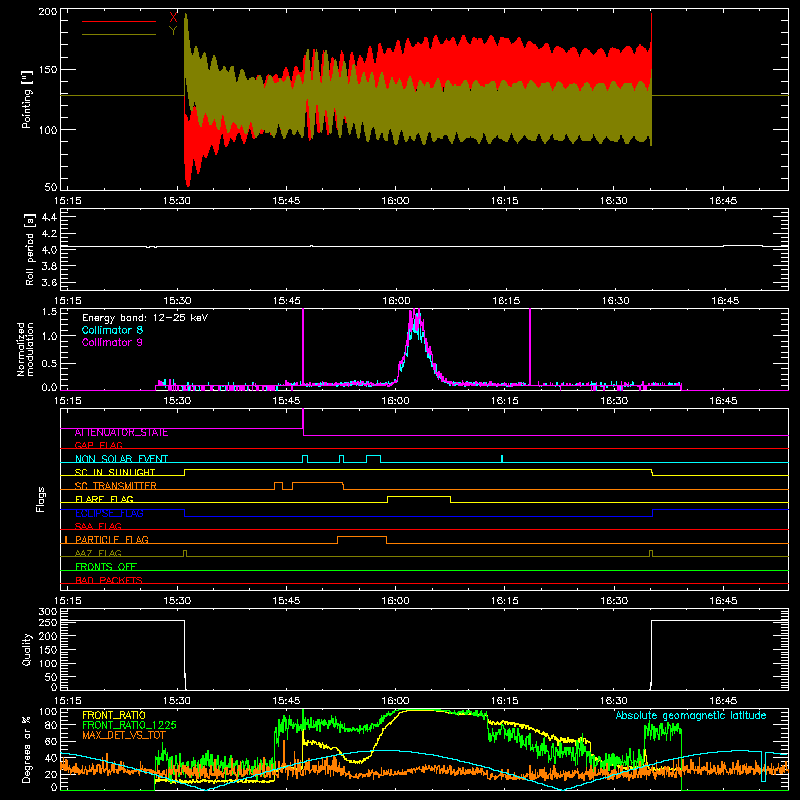
Task: Click the MAX_DET_VS_TOT legend entry
Action: pyautogui.click(x=124, y=735)
